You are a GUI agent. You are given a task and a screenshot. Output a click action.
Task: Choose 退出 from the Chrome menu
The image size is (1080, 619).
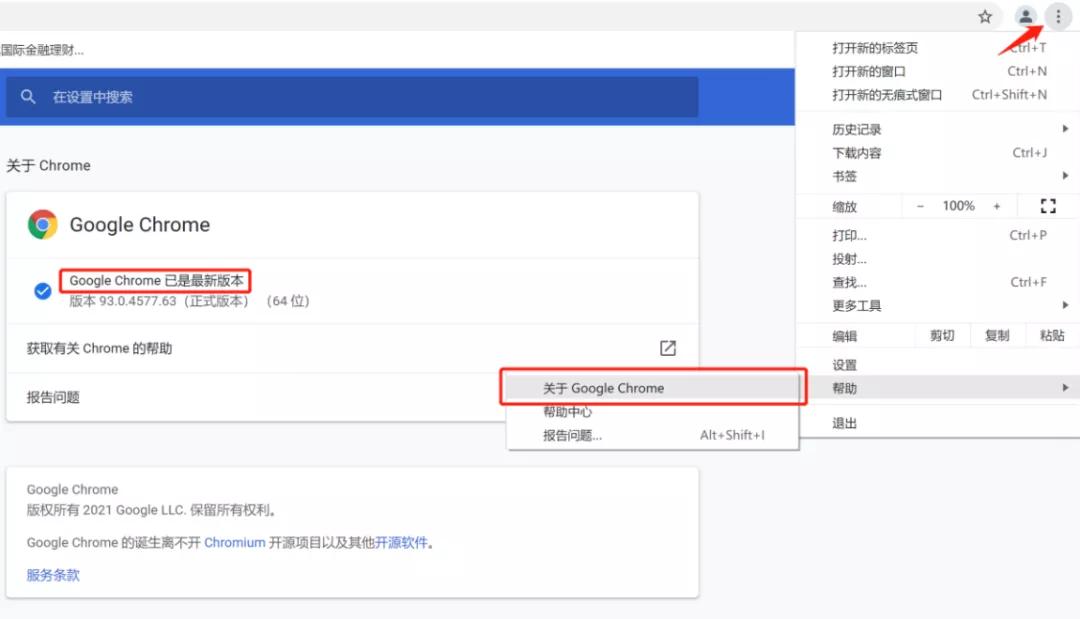point(938,423)
